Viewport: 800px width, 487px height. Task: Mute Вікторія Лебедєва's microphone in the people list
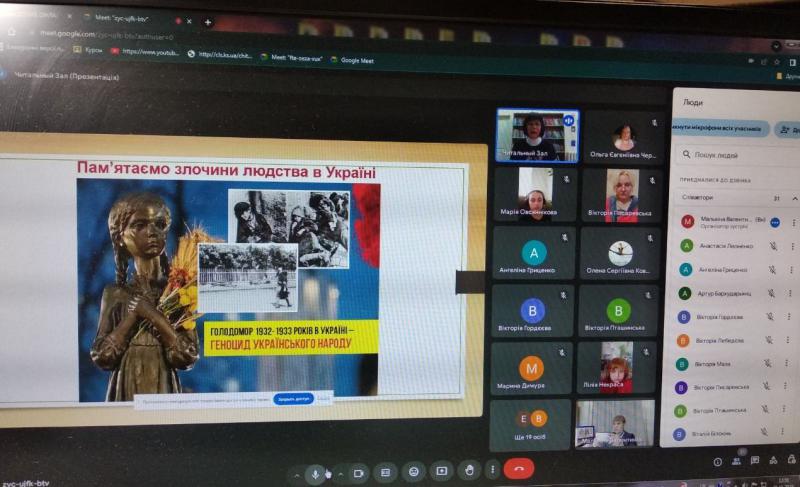pyautogui.click(x=768, y=340)
